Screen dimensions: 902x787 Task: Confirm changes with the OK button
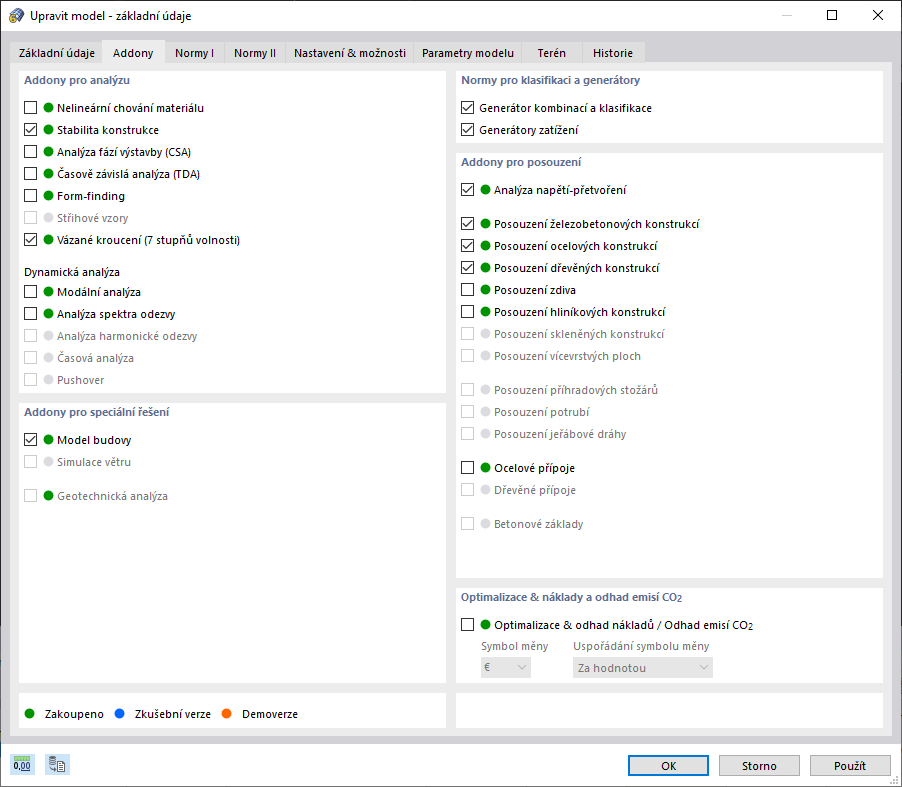(667, 765)
